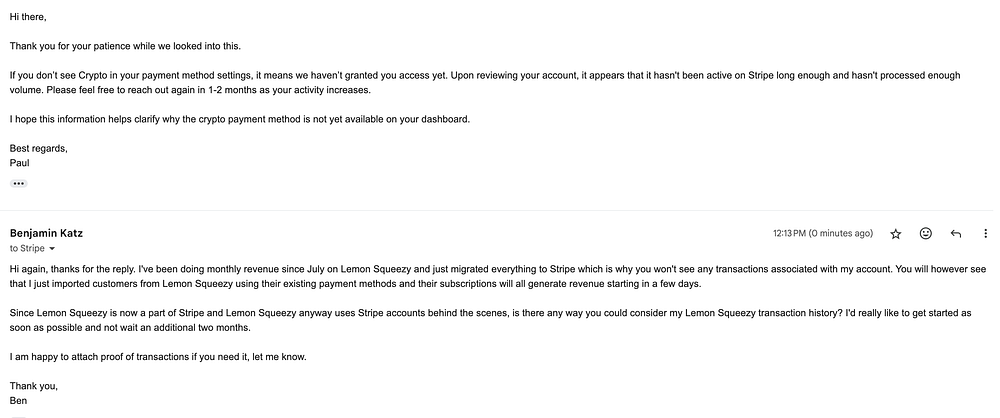The image size is (1000, 418).
Task: Click the 'Paul' signature name
Action: pos(19,161)
